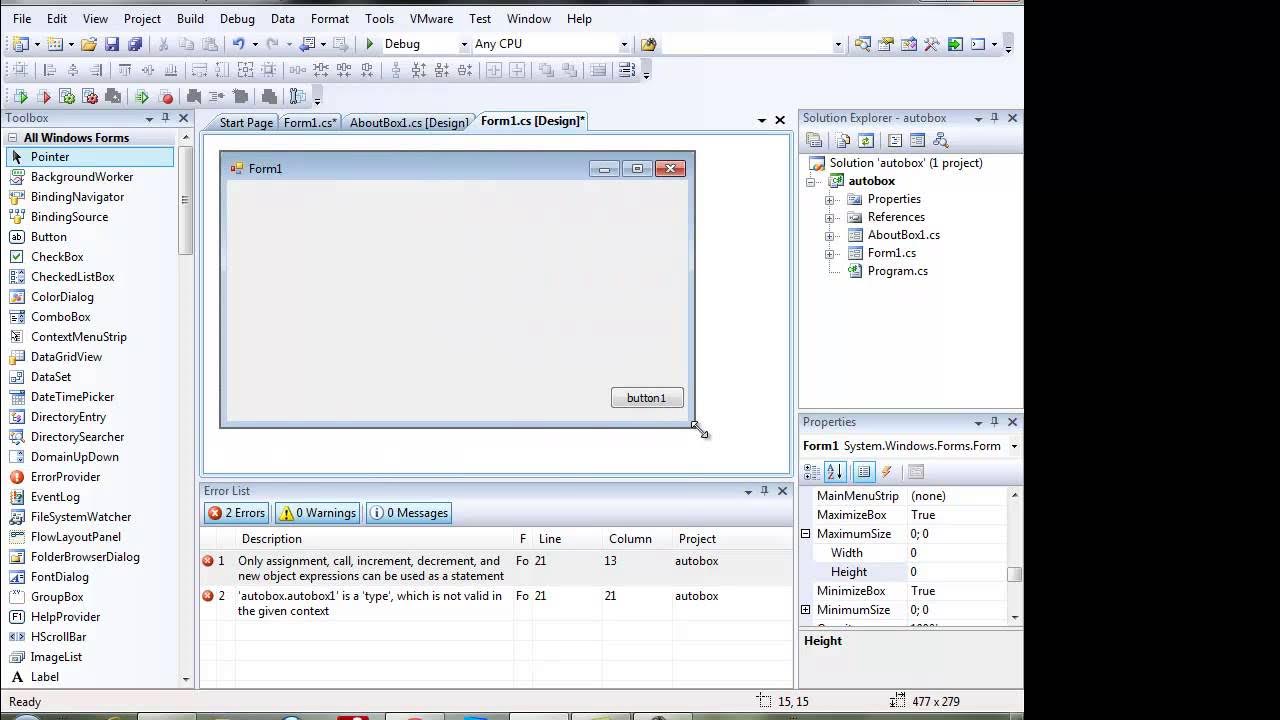Click the Align Lefts layout icon
The width and height of the screenshot is (1280, 720).
click(x=49, y=70)
